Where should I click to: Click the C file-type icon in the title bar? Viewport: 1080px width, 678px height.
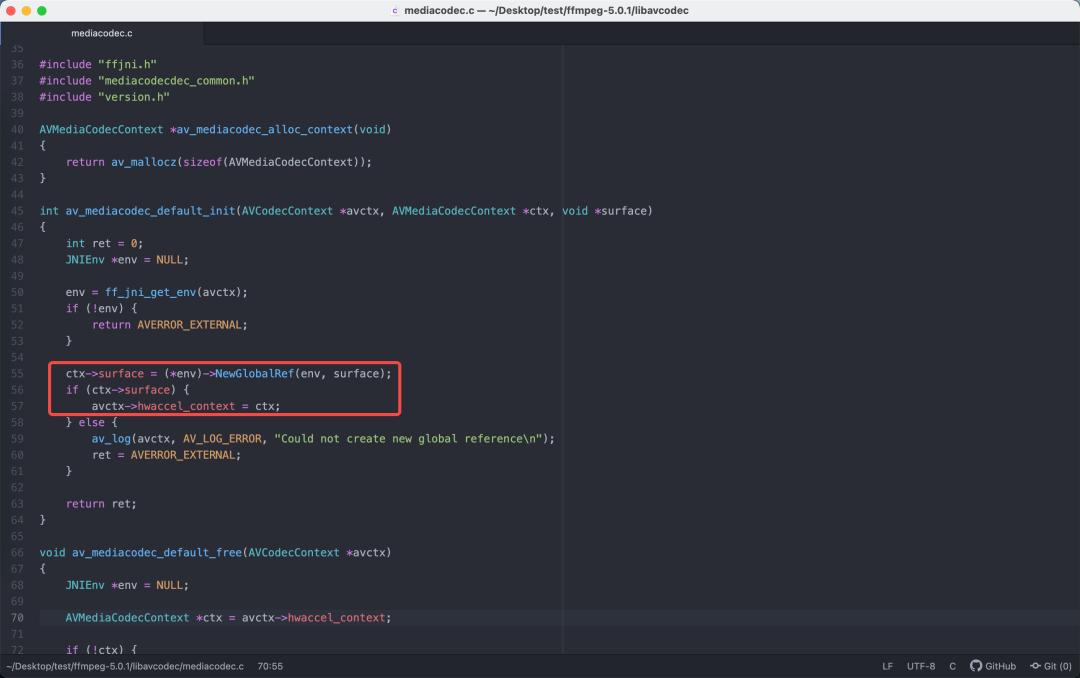[393, 10]
